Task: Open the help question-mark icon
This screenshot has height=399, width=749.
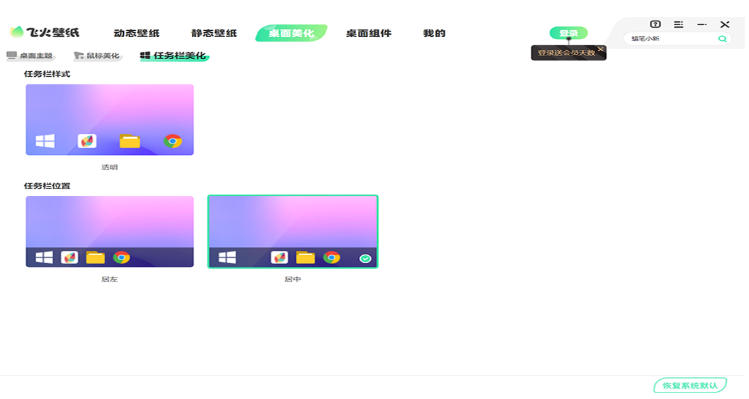Action: coord(655,24)
